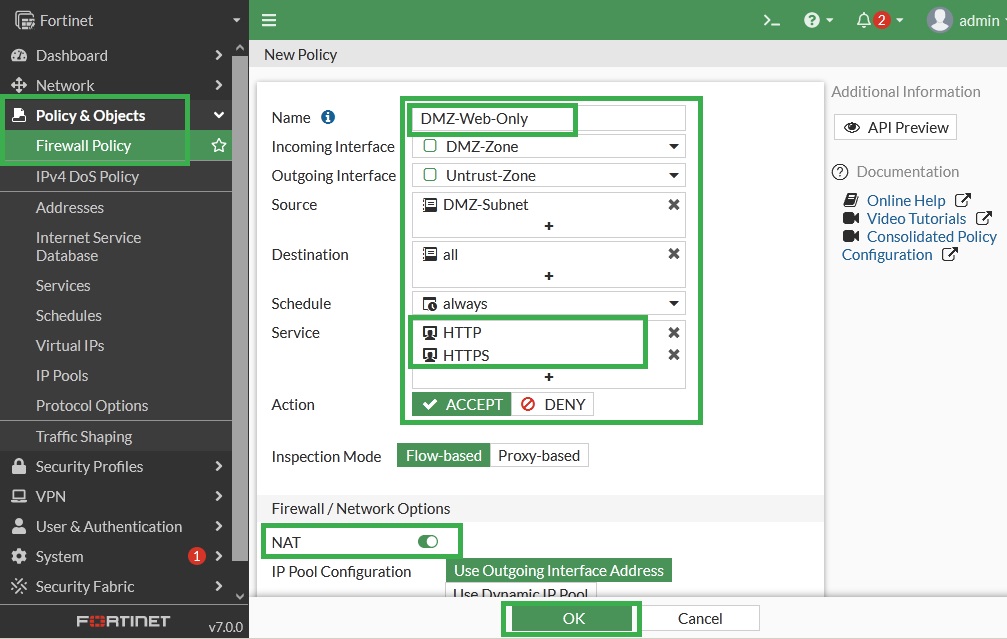Remove DMZ-Subnet from the Source field

coord(674,204)
